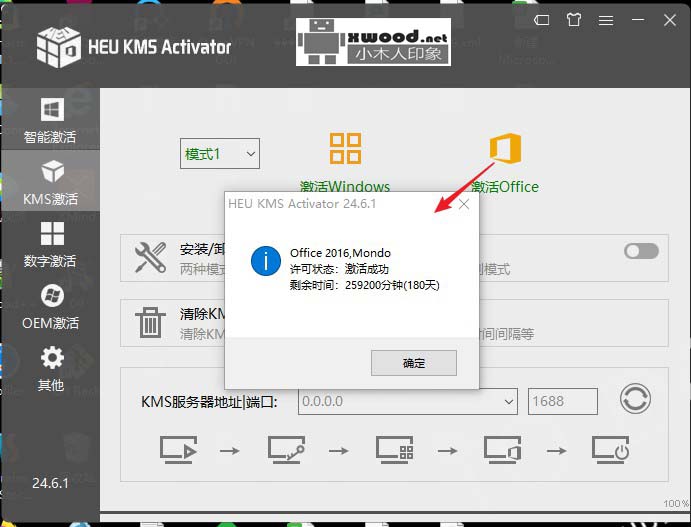Confirm the dialog with 确定 button
This screenshot has width=691, height=527.
(414, 363)
